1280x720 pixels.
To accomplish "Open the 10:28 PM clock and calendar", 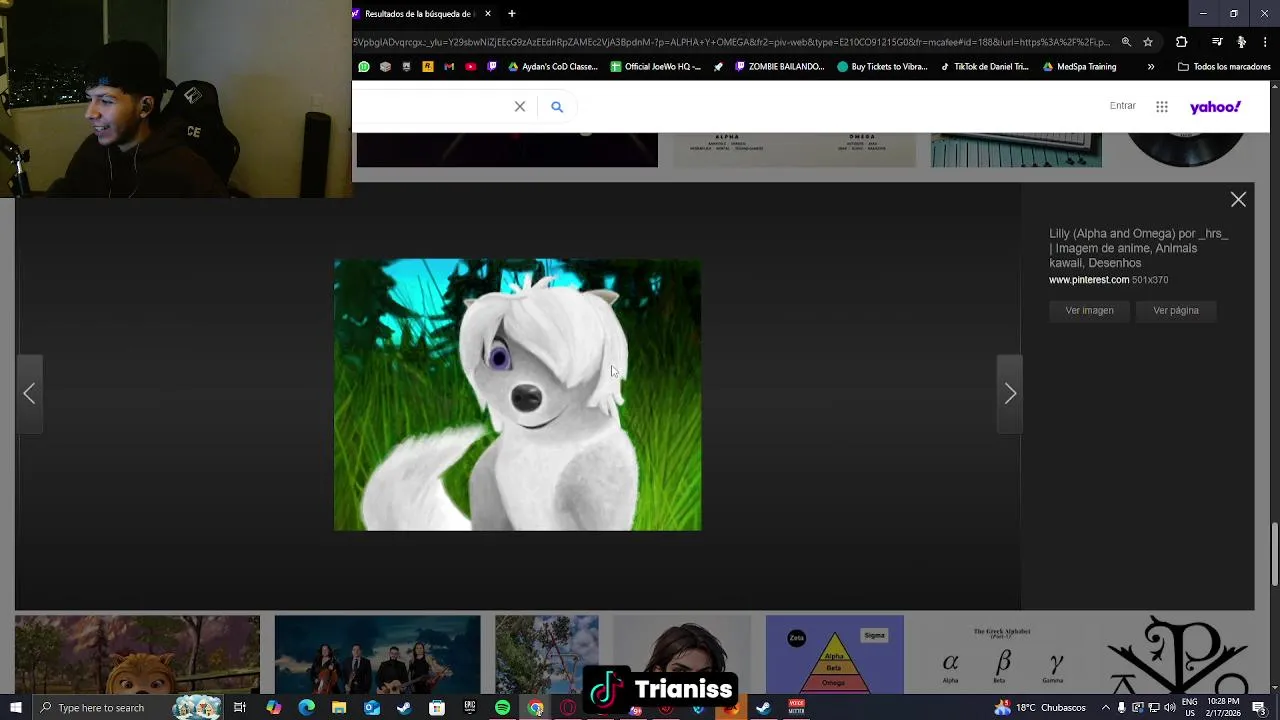I will 1224,708.
